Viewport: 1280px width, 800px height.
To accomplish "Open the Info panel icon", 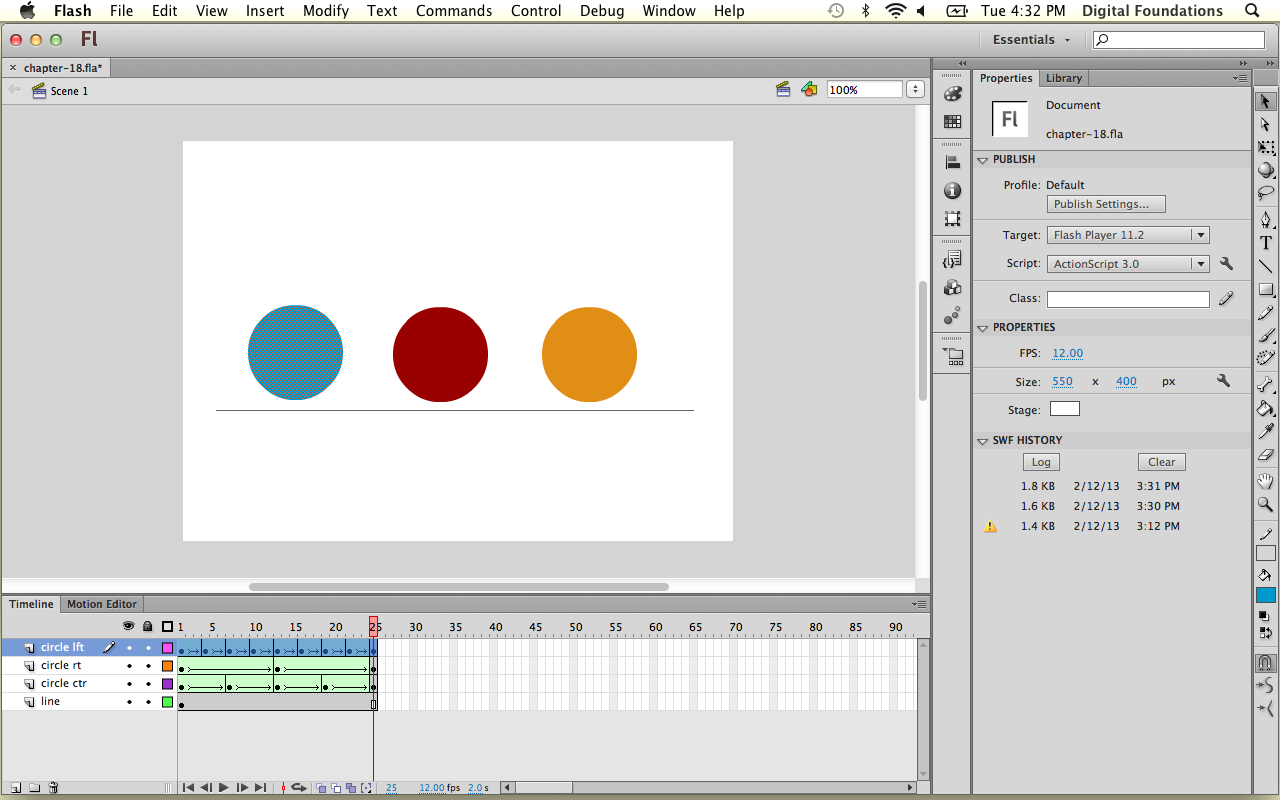I will tap(952, 191).
